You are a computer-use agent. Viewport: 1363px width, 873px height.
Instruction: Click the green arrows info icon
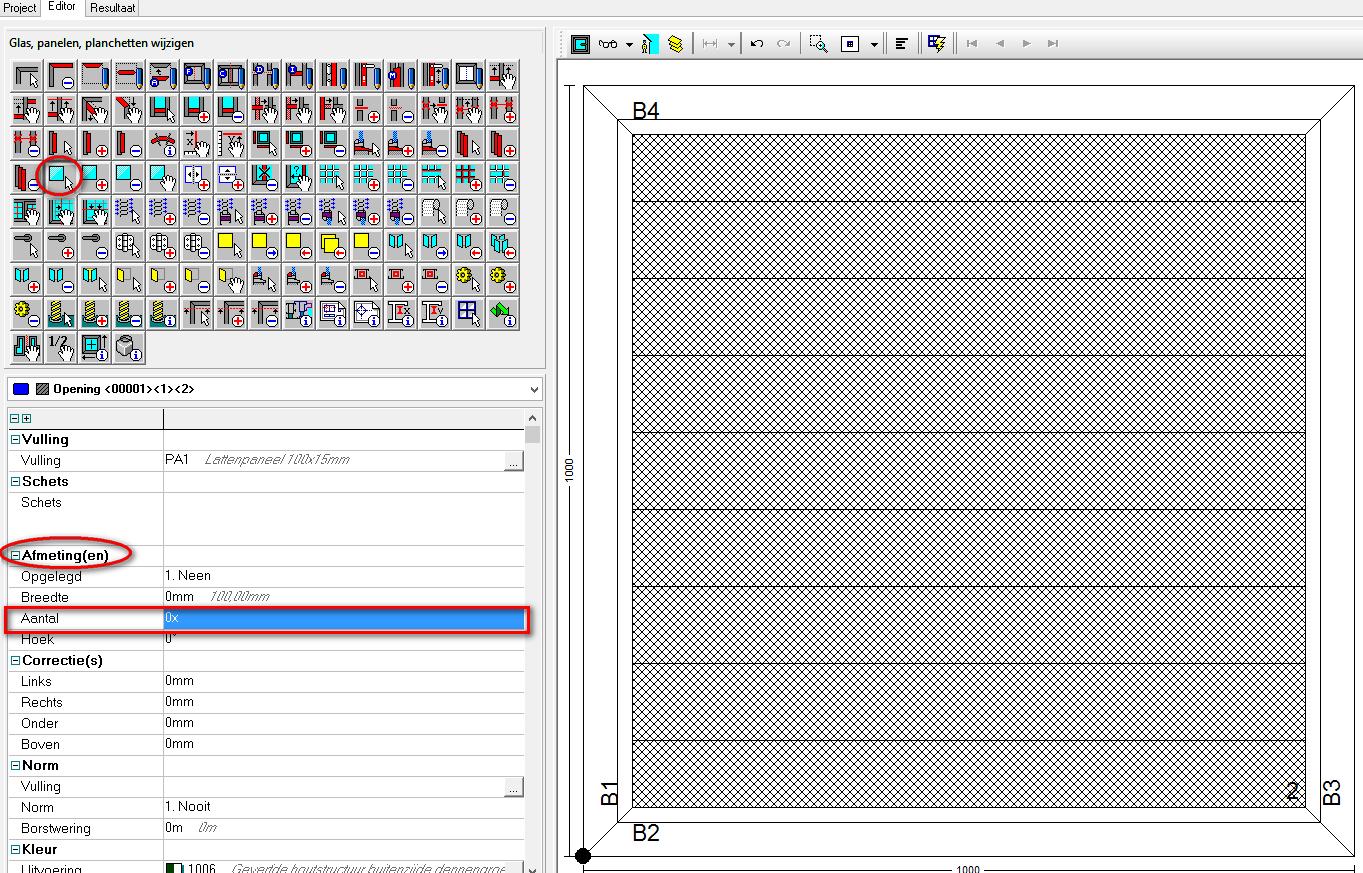tap(503, 313)
